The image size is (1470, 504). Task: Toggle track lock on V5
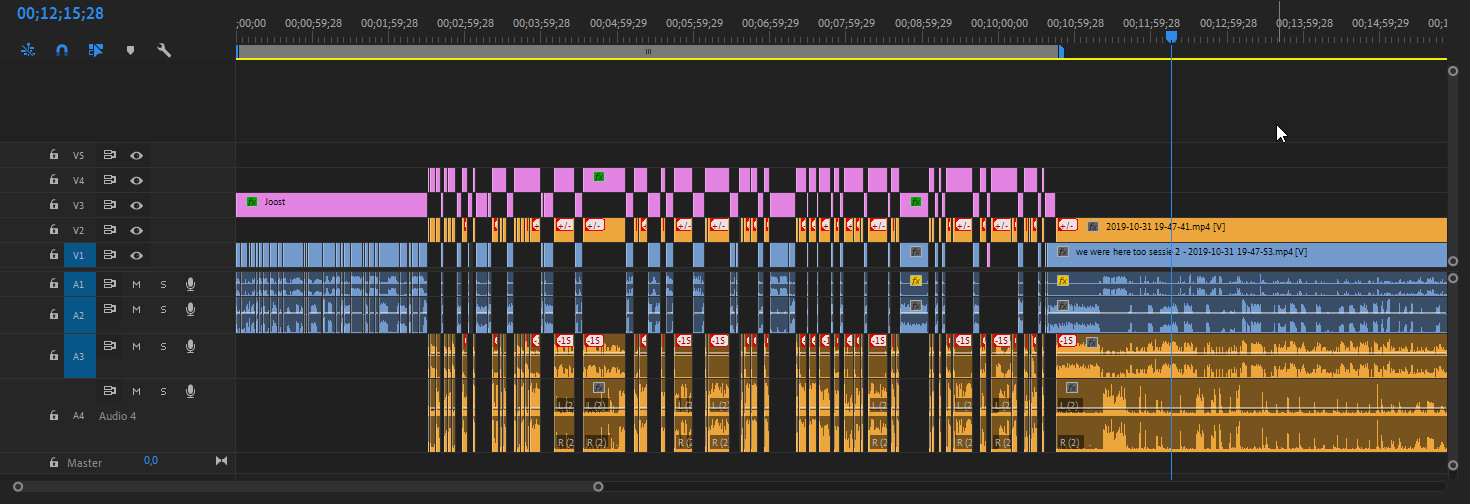click(x=54, y=155)
